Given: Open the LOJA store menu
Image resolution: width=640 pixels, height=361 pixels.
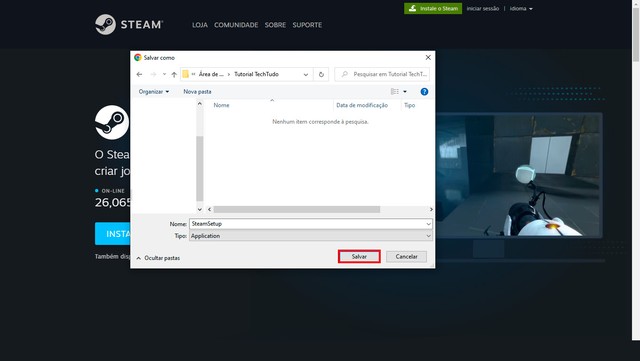Looking at the screenshot, I should (x=200, y=25).
